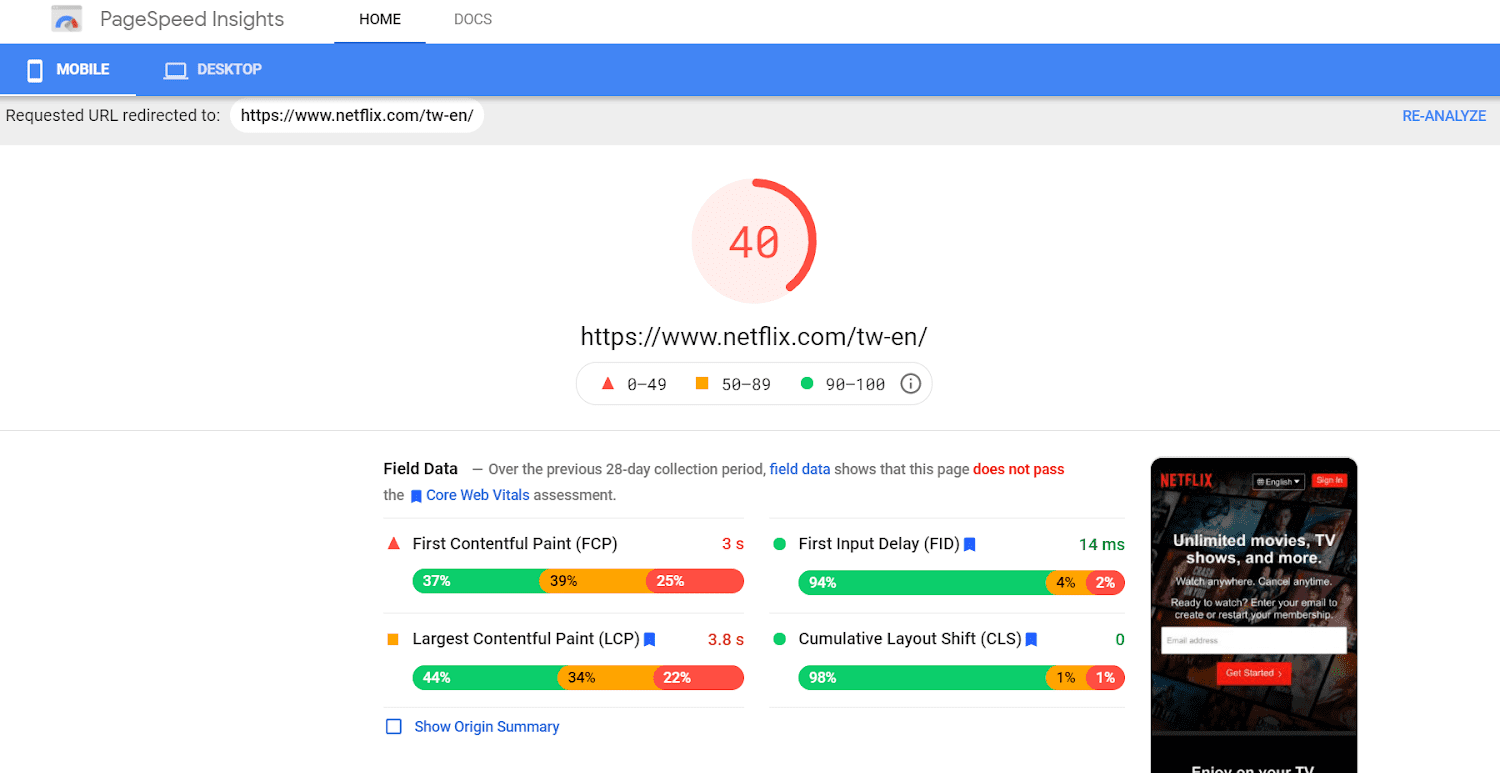Click the red 'does not pass' text
The height and width of the screenshot is (773, 1500).
[x=1019, y=469]
